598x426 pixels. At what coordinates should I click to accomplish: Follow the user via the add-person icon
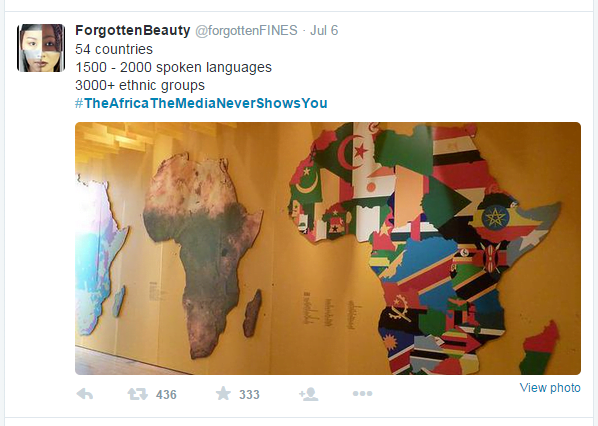[309, 394]
